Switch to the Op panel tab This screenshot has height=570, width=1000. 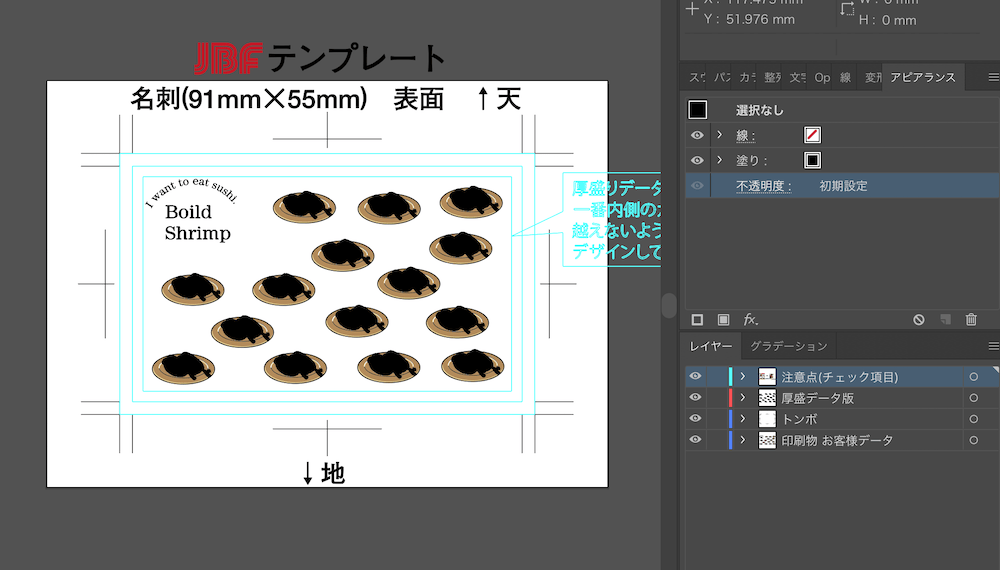tap(822, 77)
